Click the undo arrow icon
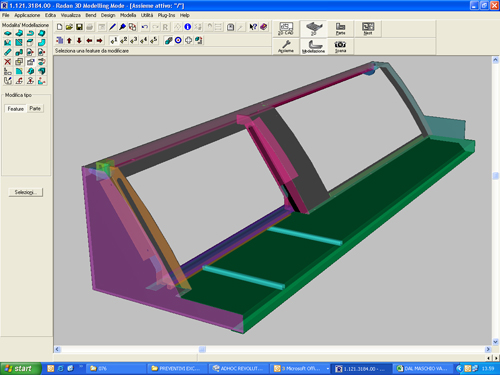This screenshot has height=375, width=500. tap(145, 27)
